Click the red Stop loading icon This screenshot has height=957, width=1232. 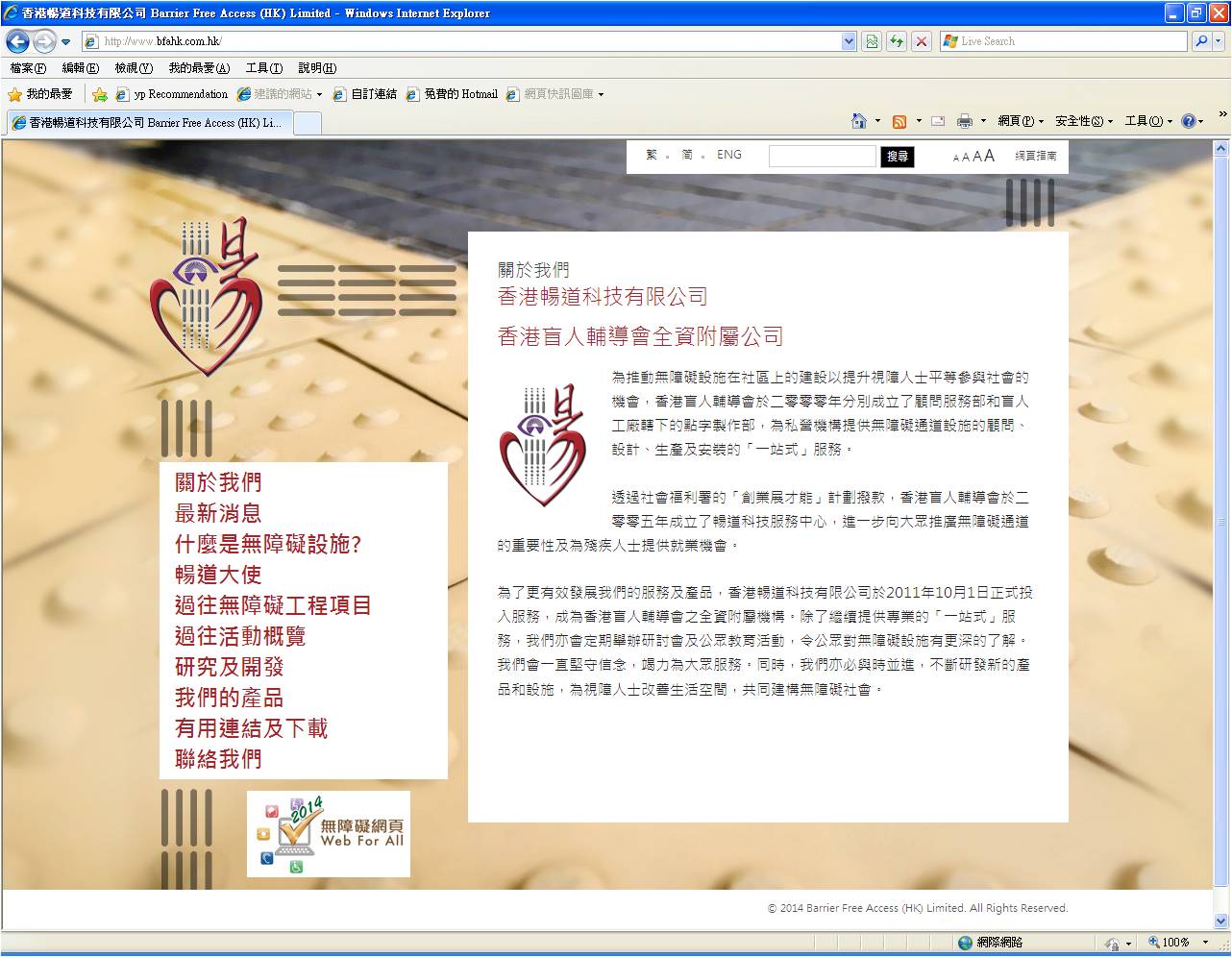(922, 41)
